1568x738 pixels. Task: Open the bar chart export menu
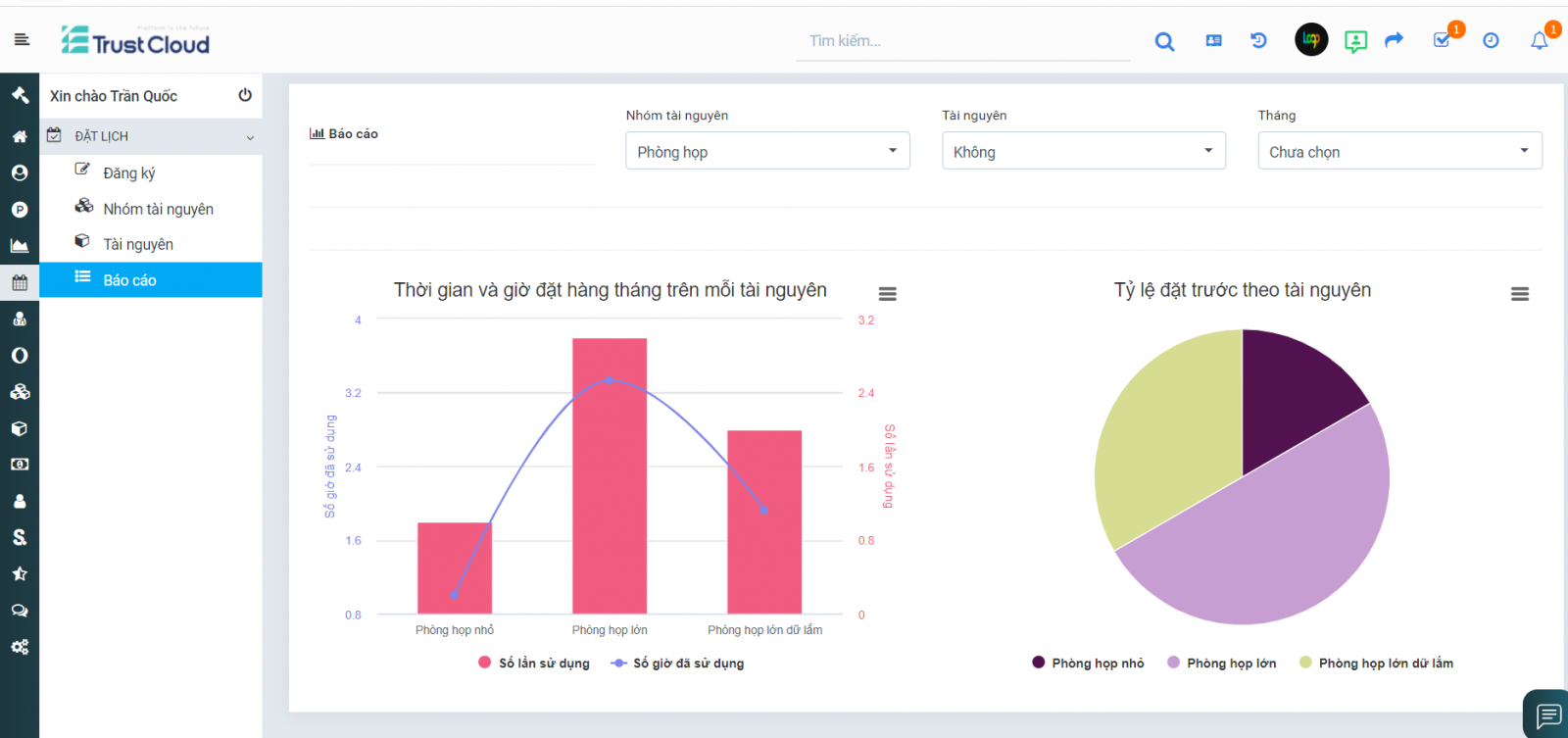888,294
